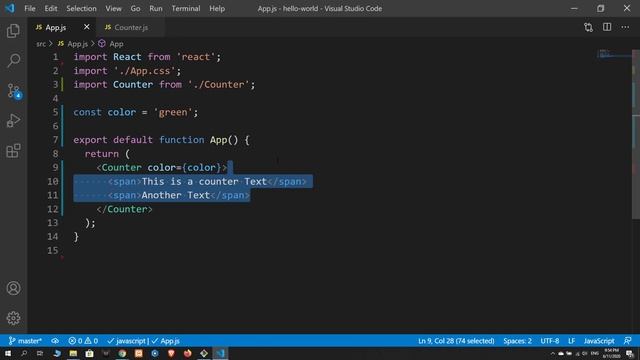Switch to the Counter.js tab
Viewport: 640px width, 360px height.
pyautogui.click(x=131, y=27)
